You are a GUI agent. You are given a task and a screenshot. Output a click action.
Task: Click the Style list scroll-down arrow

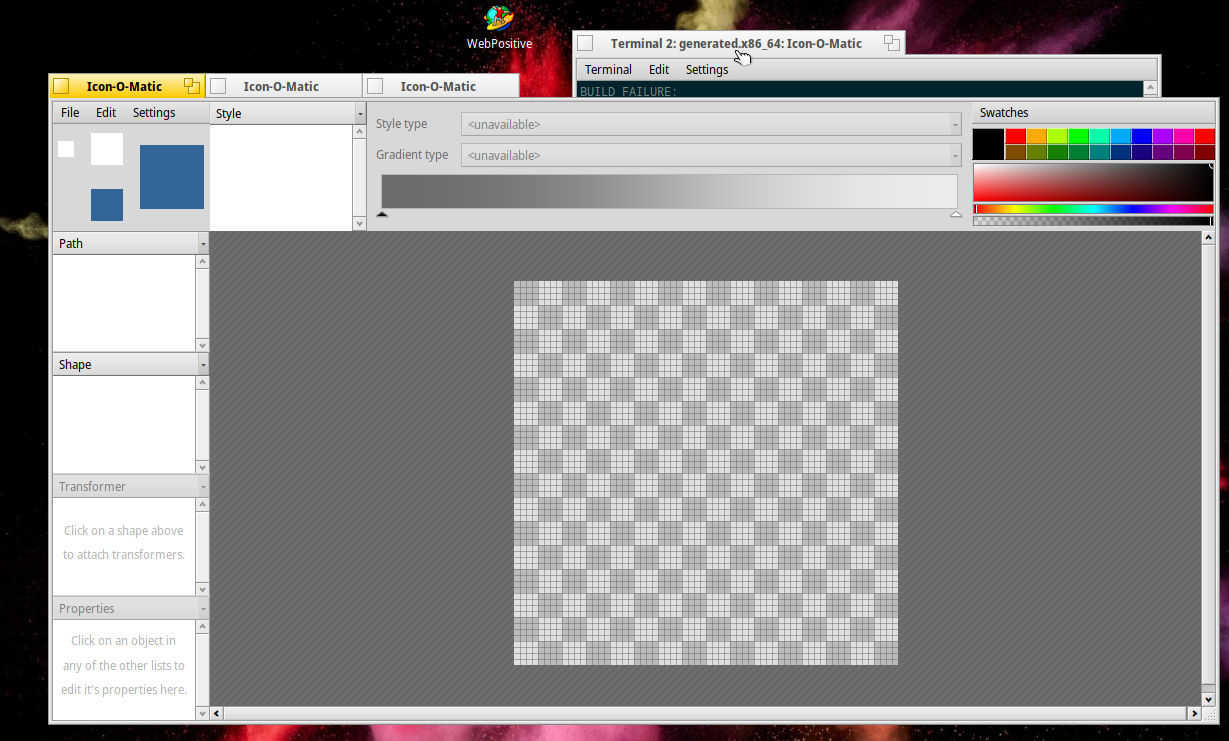[x=360, y=224]
